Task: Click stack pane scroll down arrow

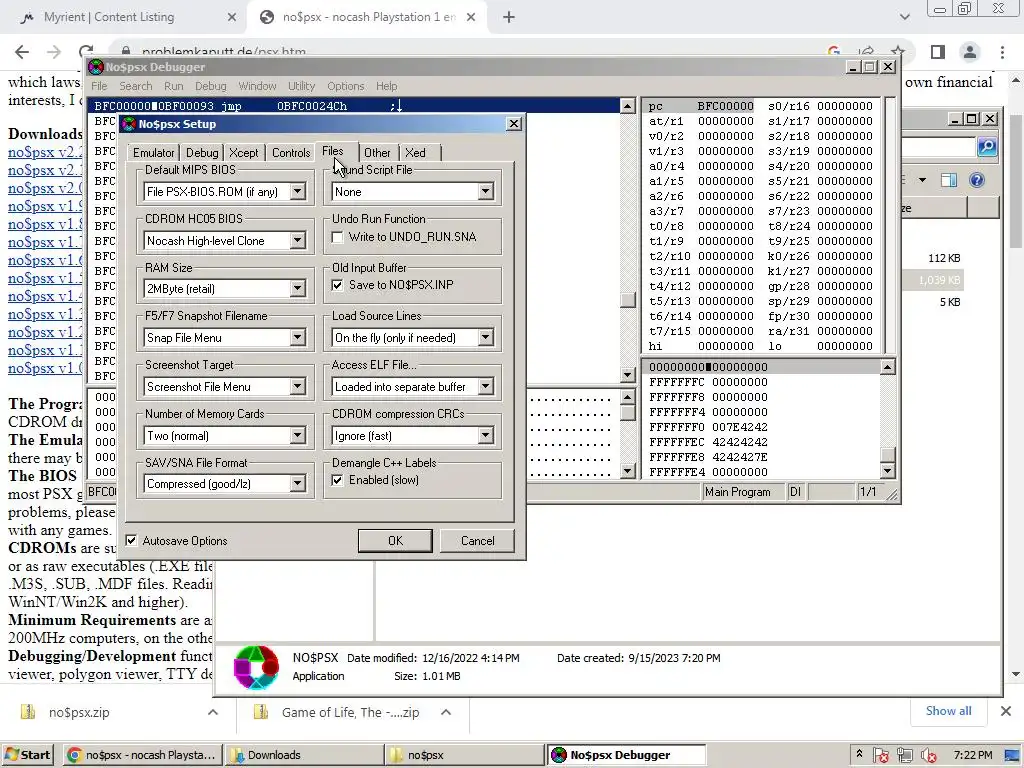Action: 887,470
